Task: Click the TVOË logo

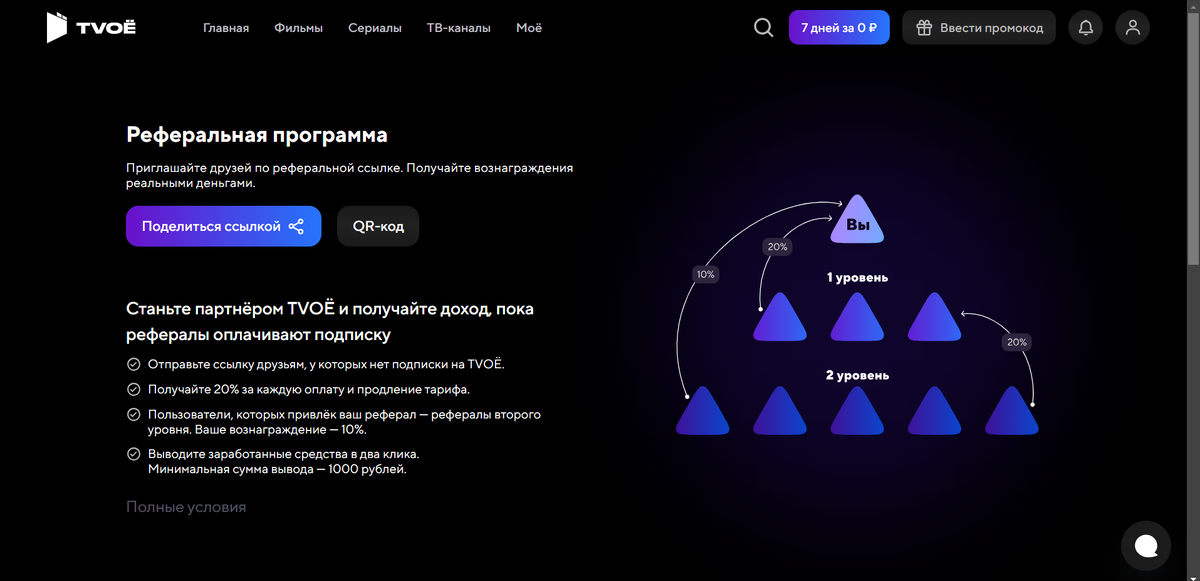Action: (x=90, y=27)
